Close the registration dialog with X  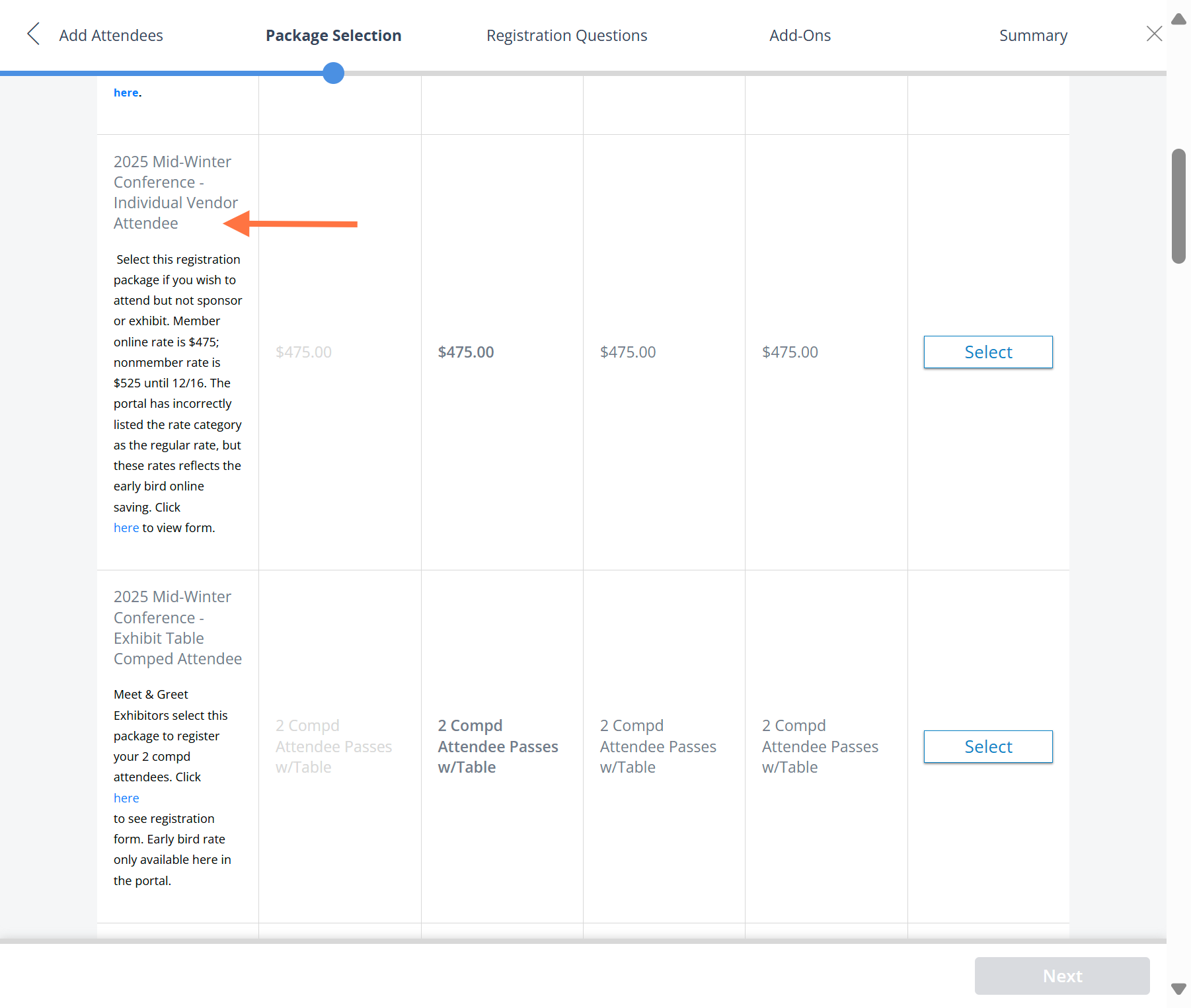click(x=1154, y=34)
